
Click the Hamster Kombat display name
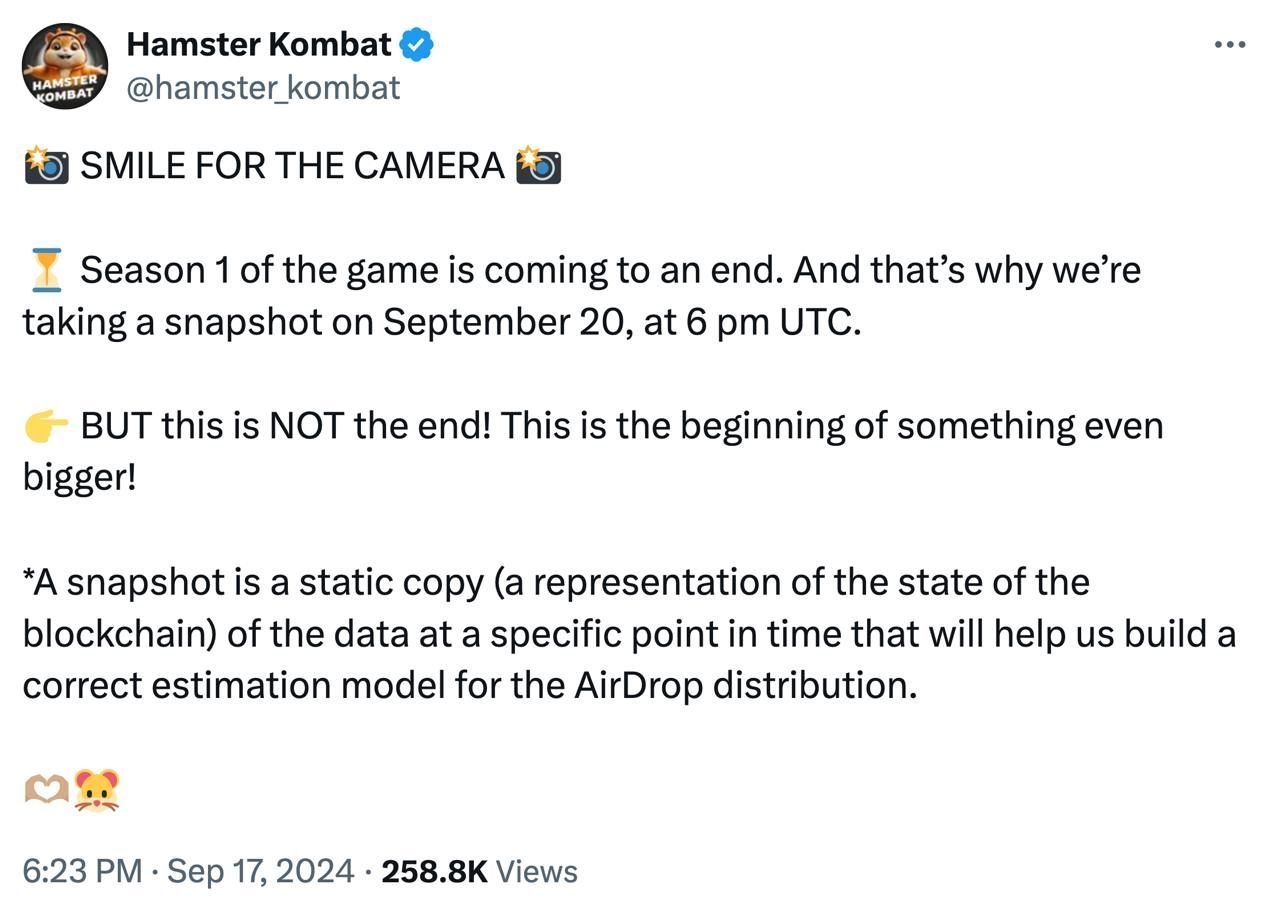click(259, 44)
